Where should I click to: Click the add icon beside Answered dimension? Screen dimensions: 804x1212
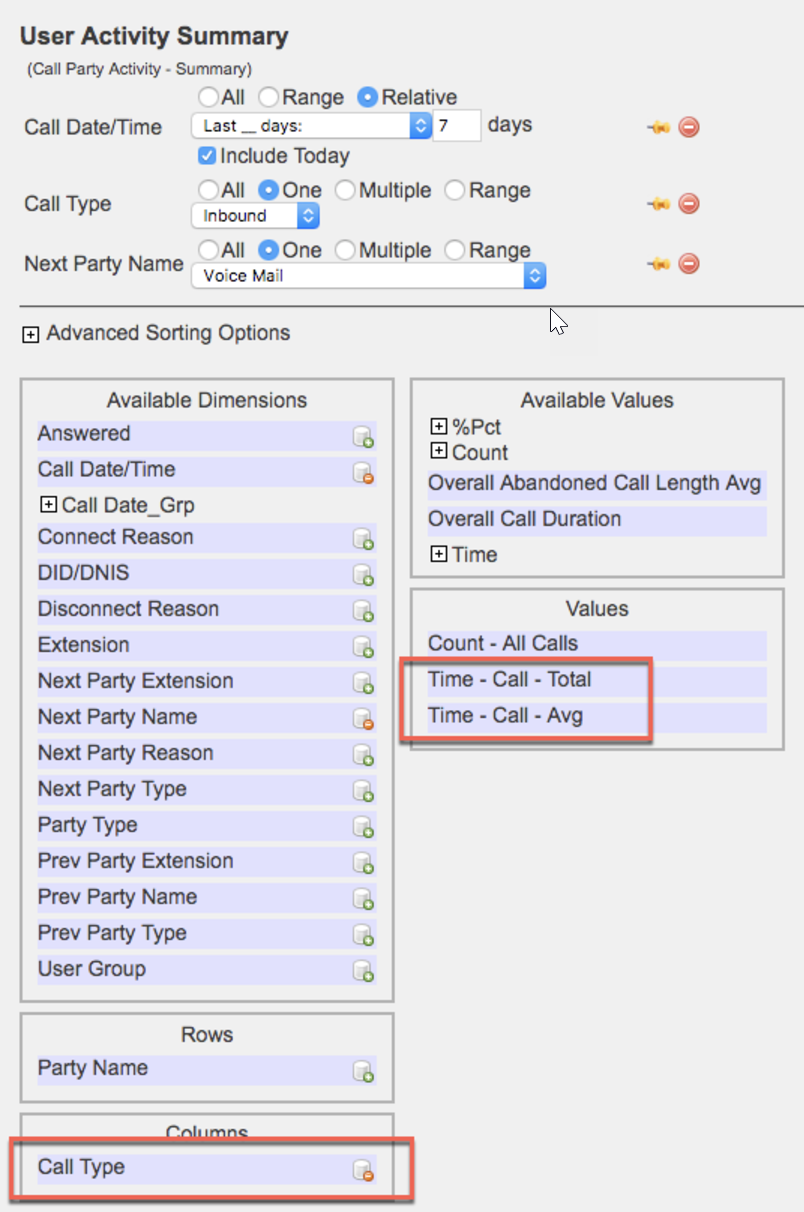(363, 437)
